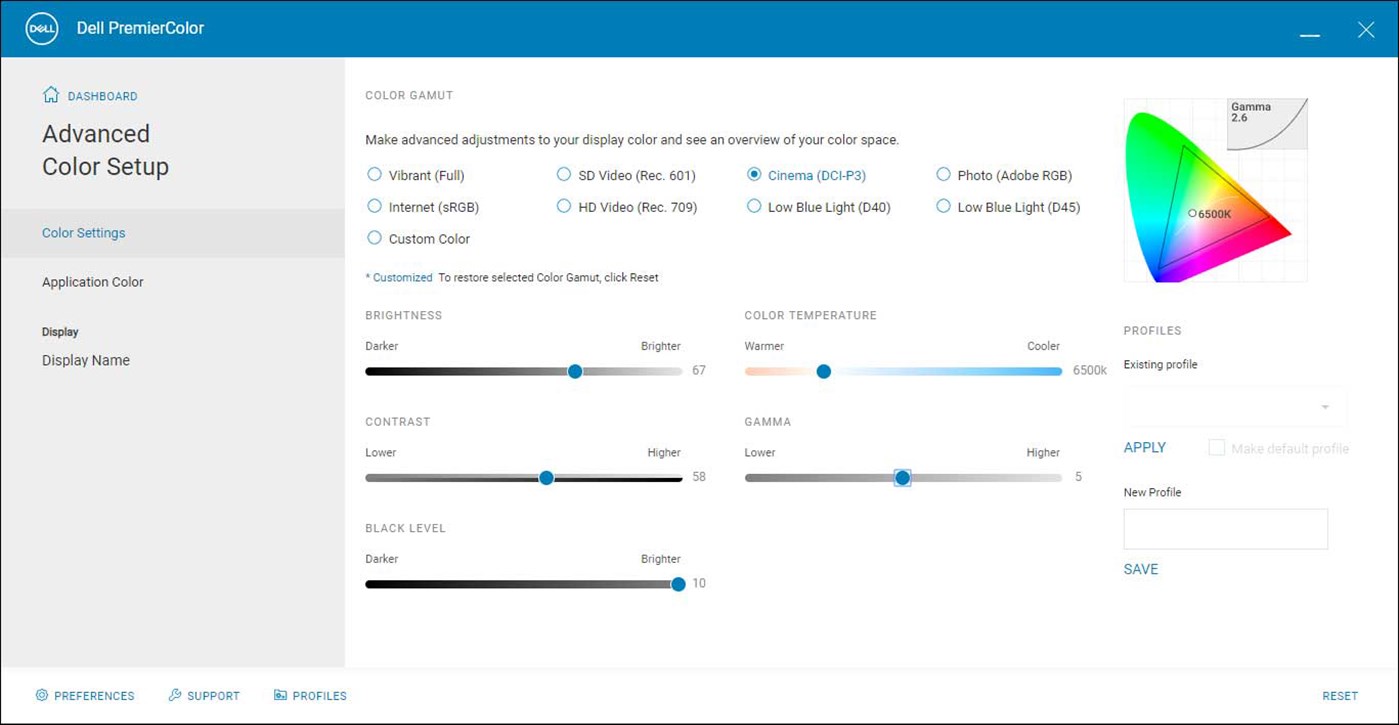Choose the Internet (sRGB) gamut
1399x725 pixels.
[x=374, y=206]
